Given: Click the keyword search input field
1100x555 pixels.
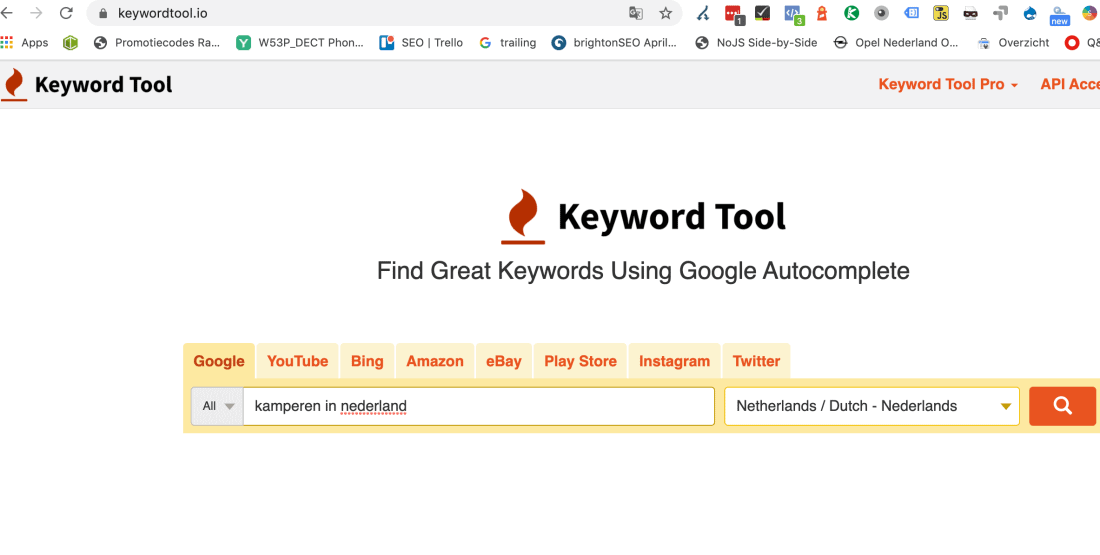Looking at the screenshot, I should 478,406.
